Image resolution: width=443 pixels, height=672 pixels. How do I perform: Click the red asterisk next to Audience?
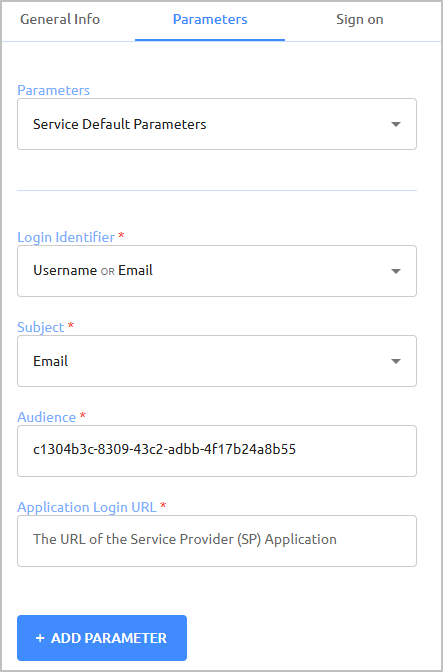83,415
